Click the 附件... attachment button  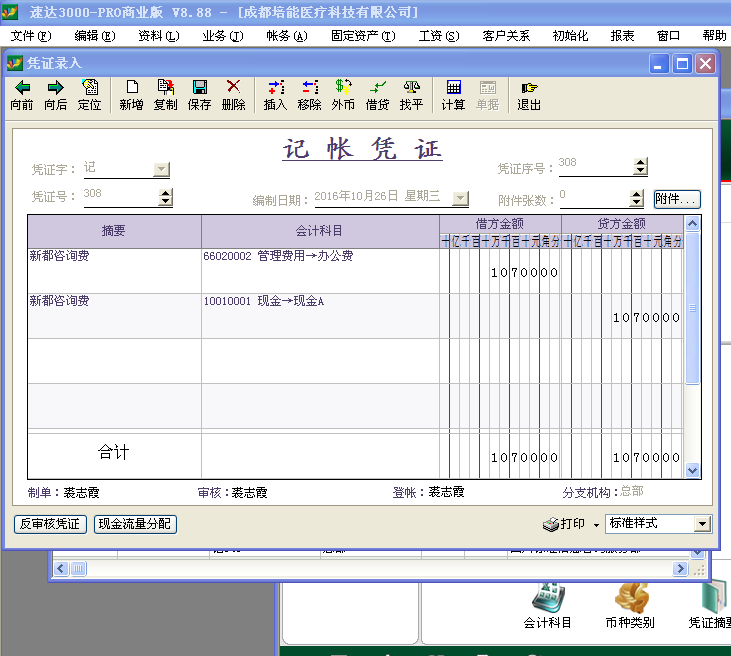[677, 199]
